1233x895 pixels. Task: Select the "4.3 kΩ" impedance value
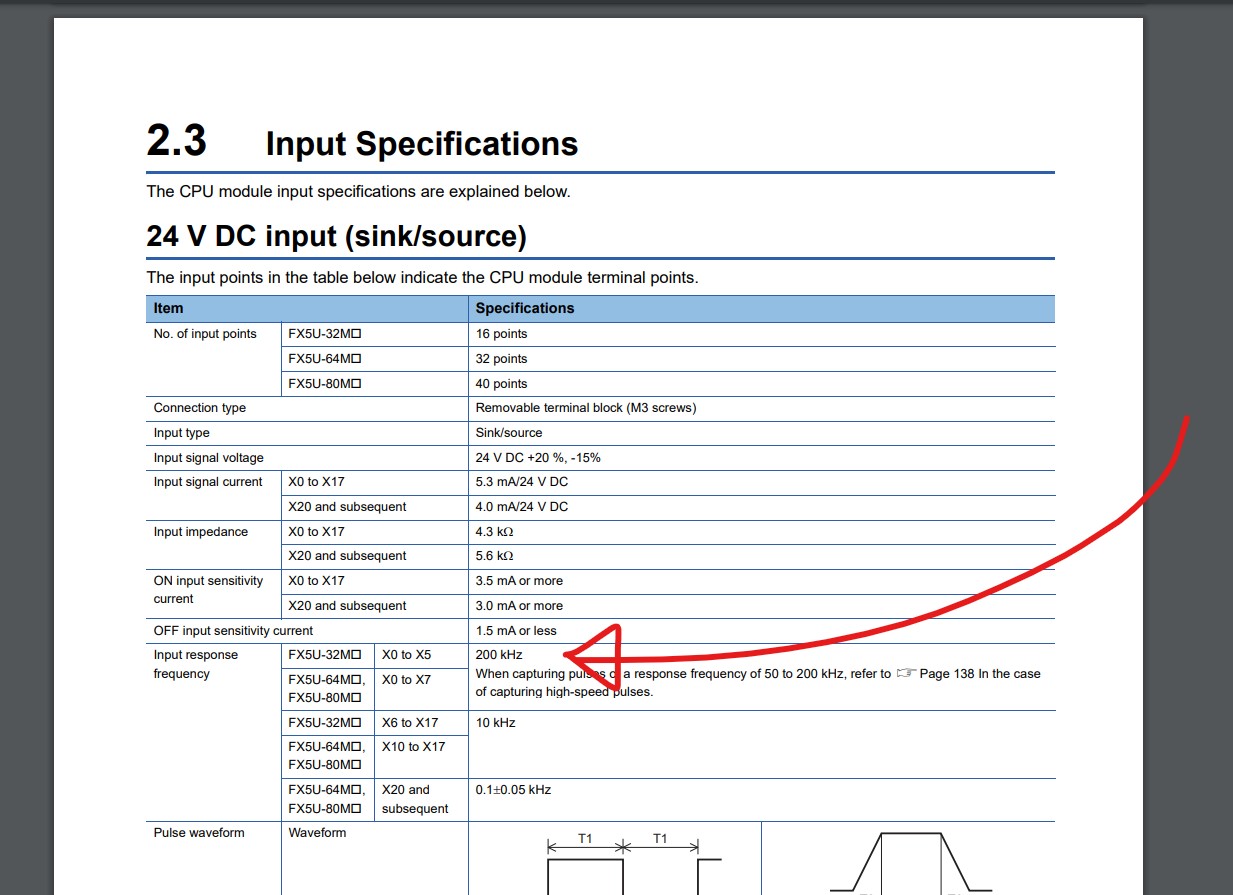(494, 532)
